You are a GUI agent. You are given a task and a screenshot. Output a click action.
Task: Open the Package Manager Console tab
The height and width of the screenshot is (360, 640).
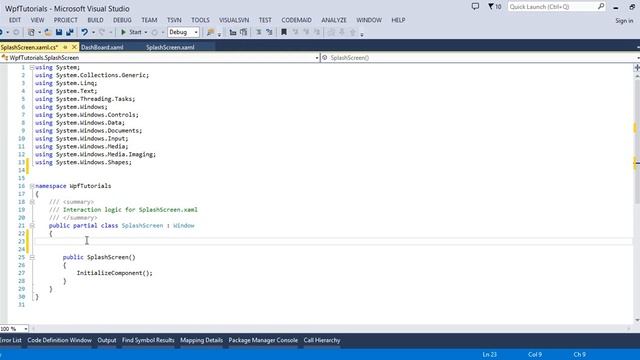tap(263, 340)
